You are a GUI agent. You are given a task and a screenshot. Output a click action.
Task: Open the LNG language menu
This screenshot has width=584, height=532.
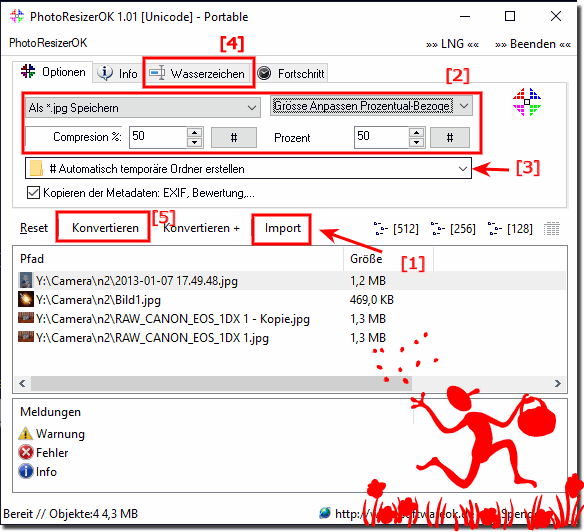pyautogui.click(x=453, y=44)
